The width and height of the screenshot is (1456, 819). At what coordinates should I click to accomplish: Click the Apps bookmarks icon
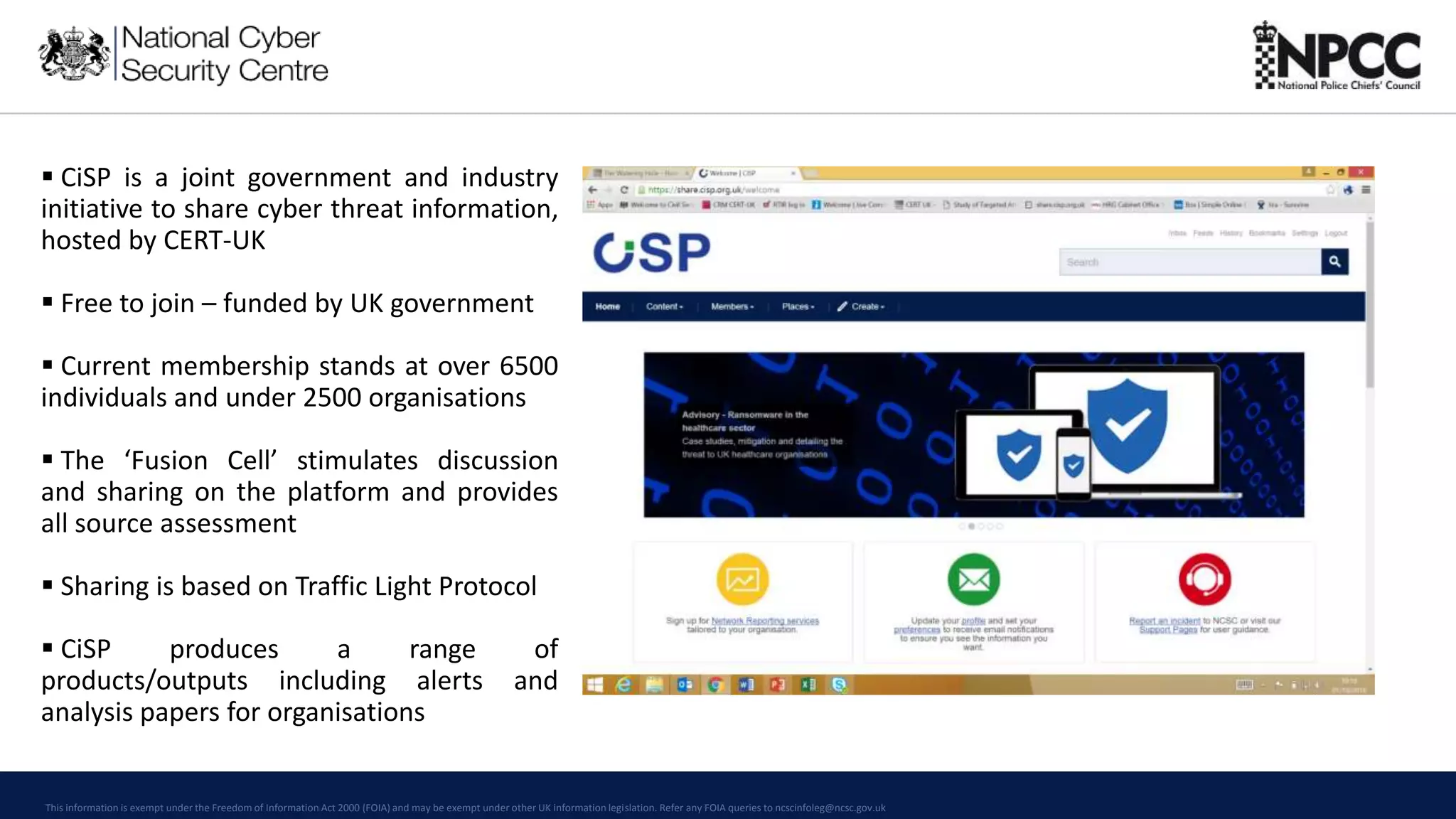pos(590,205)
